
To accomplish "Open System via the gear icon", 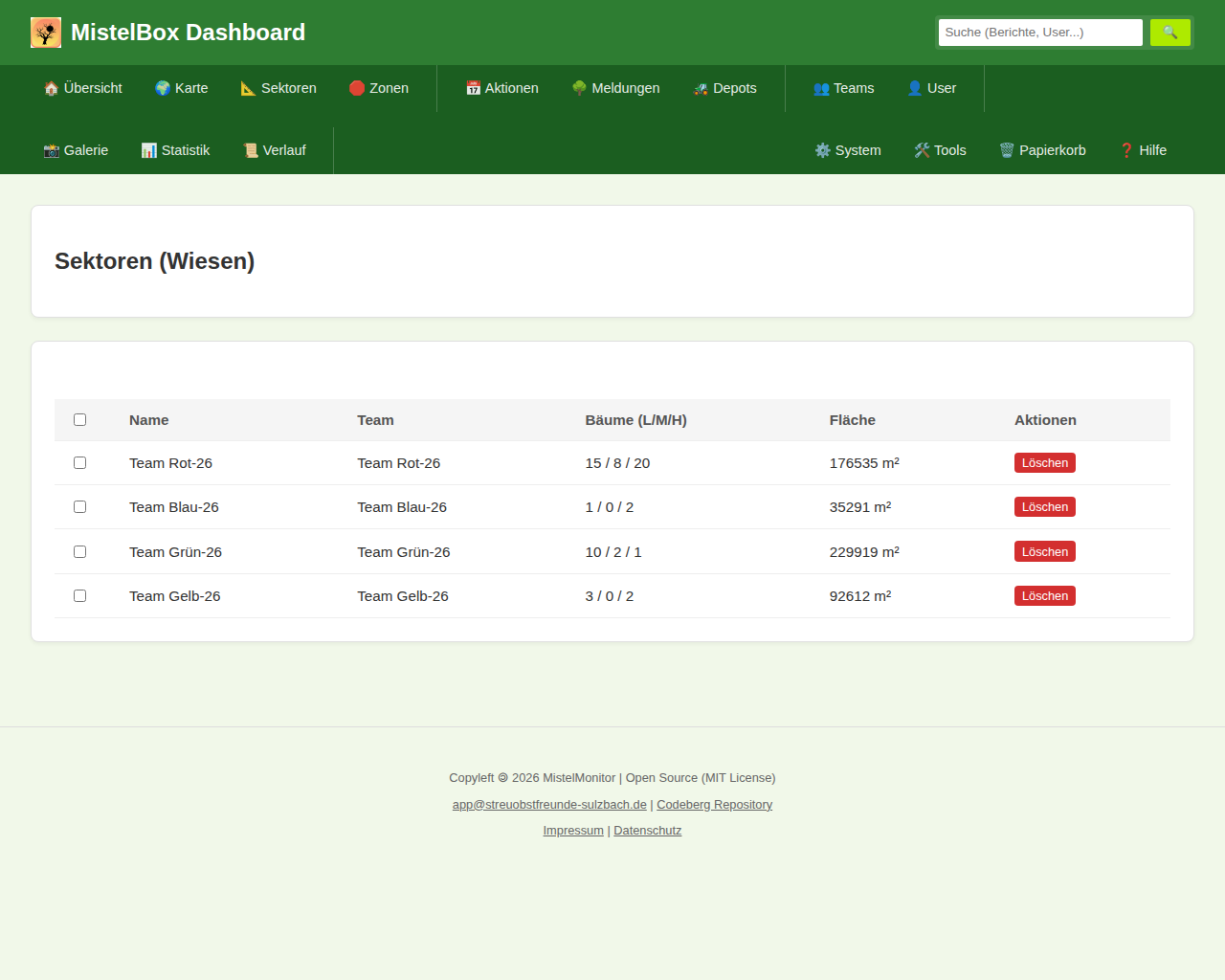I will click(x=822, y=150).
